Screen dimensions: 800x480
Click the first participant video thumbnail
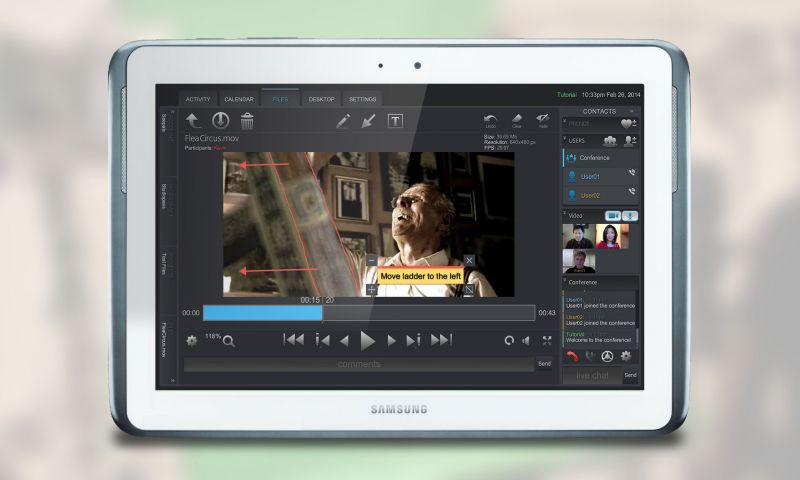click(579, 236)
